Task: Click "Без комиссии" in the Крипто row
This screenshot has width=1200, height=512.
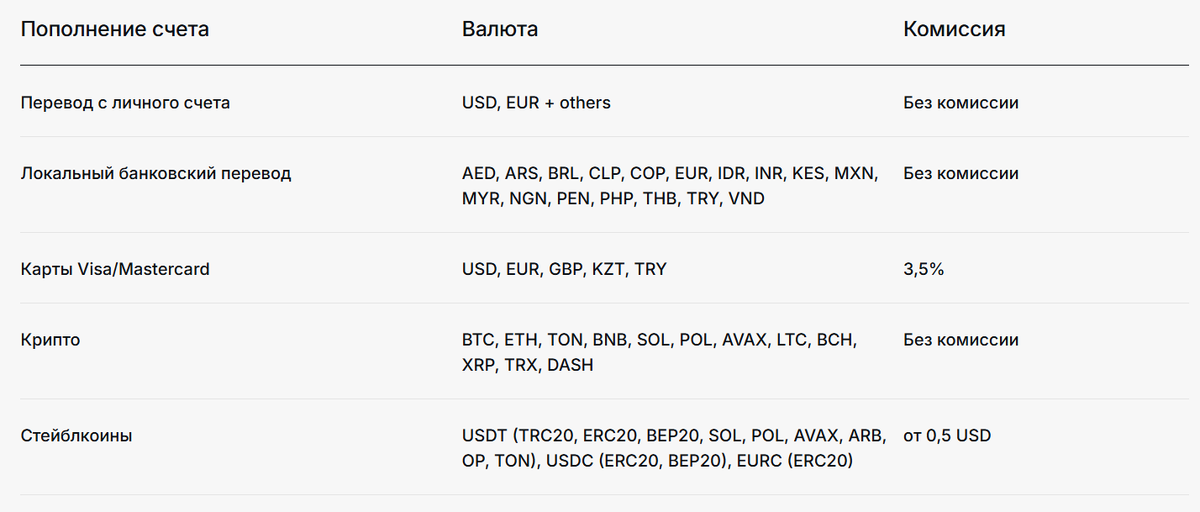Action: pos(961,340)
